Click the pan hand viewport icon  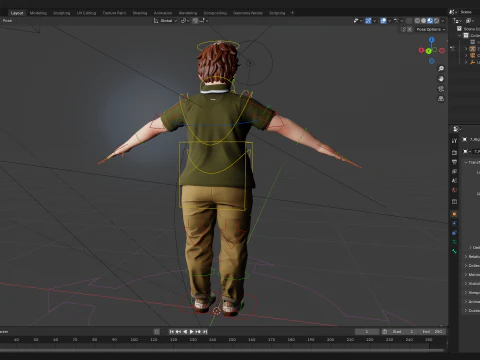tap(441, 79)
